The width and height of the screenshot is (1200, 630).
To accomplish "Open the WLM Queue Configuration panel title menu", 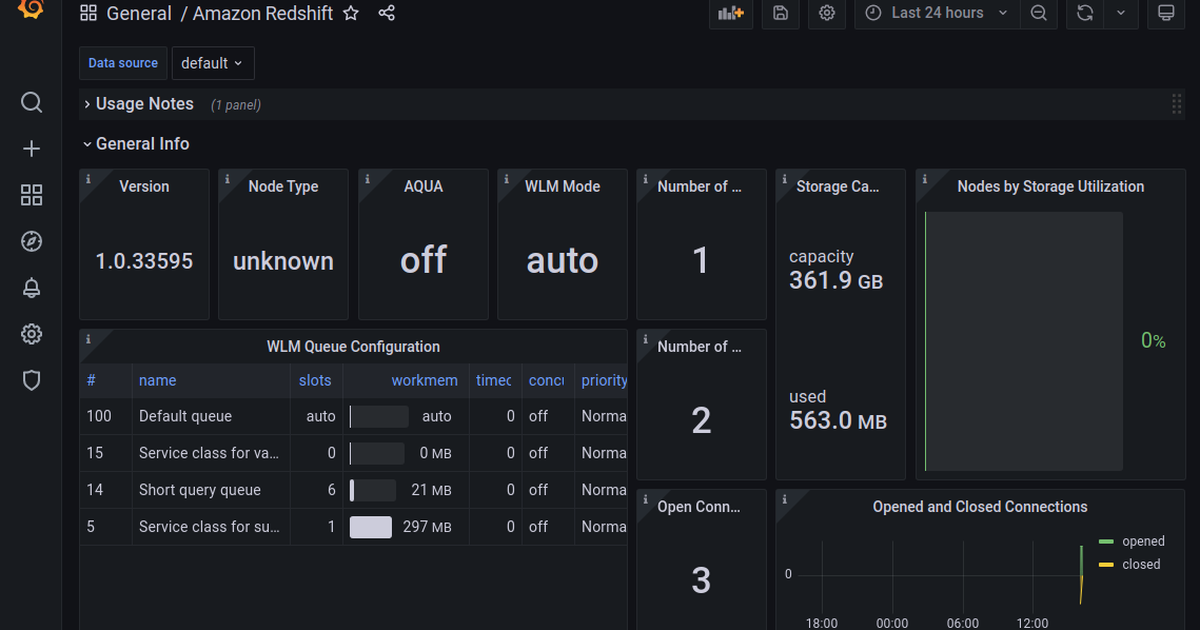I will pyautogui.click(x=353, y=347).
